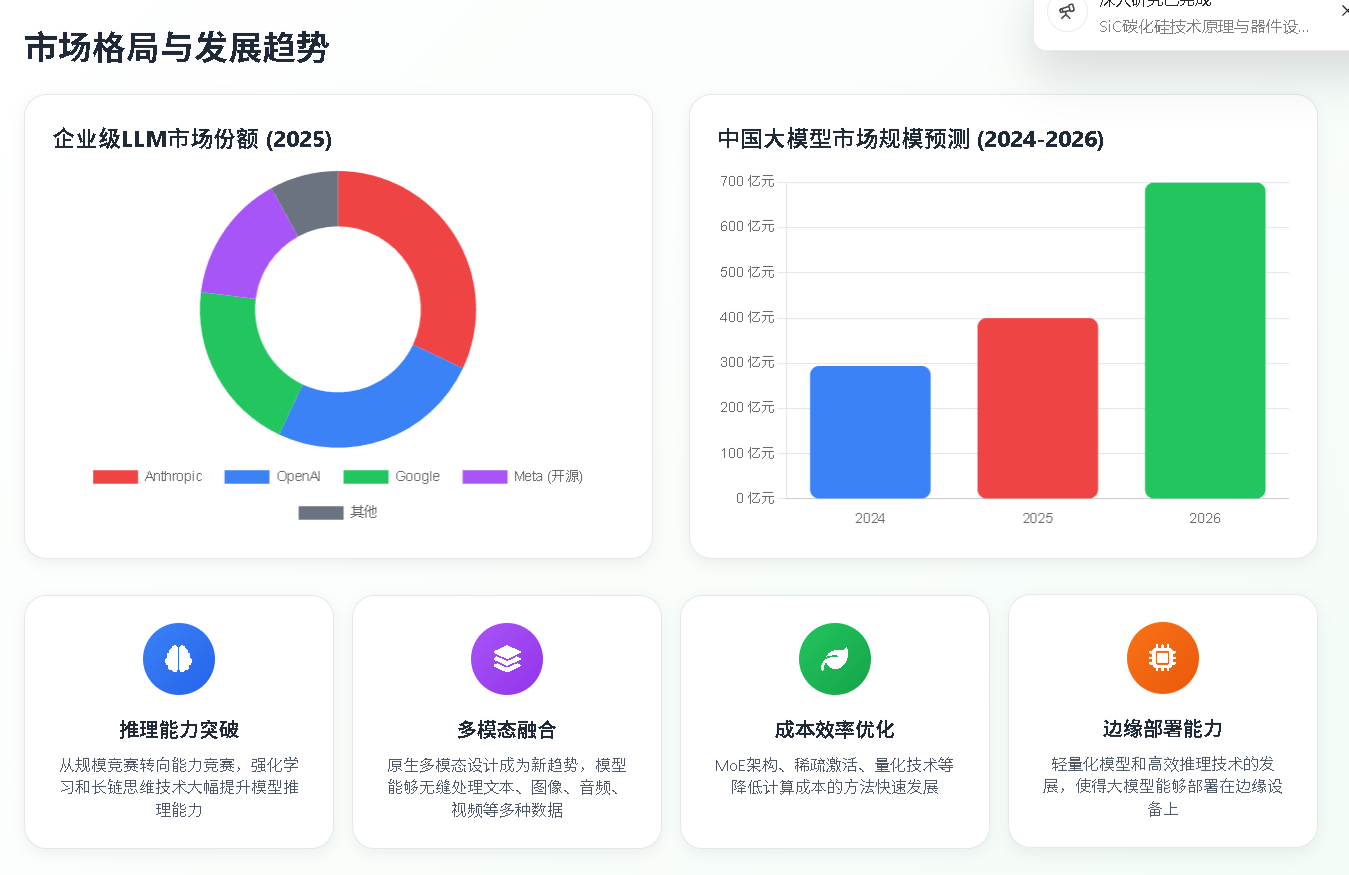Dismiss the notification with the X button
Screen dimensions: 1349x875
pyautogui.click(x=1344, y=11)
